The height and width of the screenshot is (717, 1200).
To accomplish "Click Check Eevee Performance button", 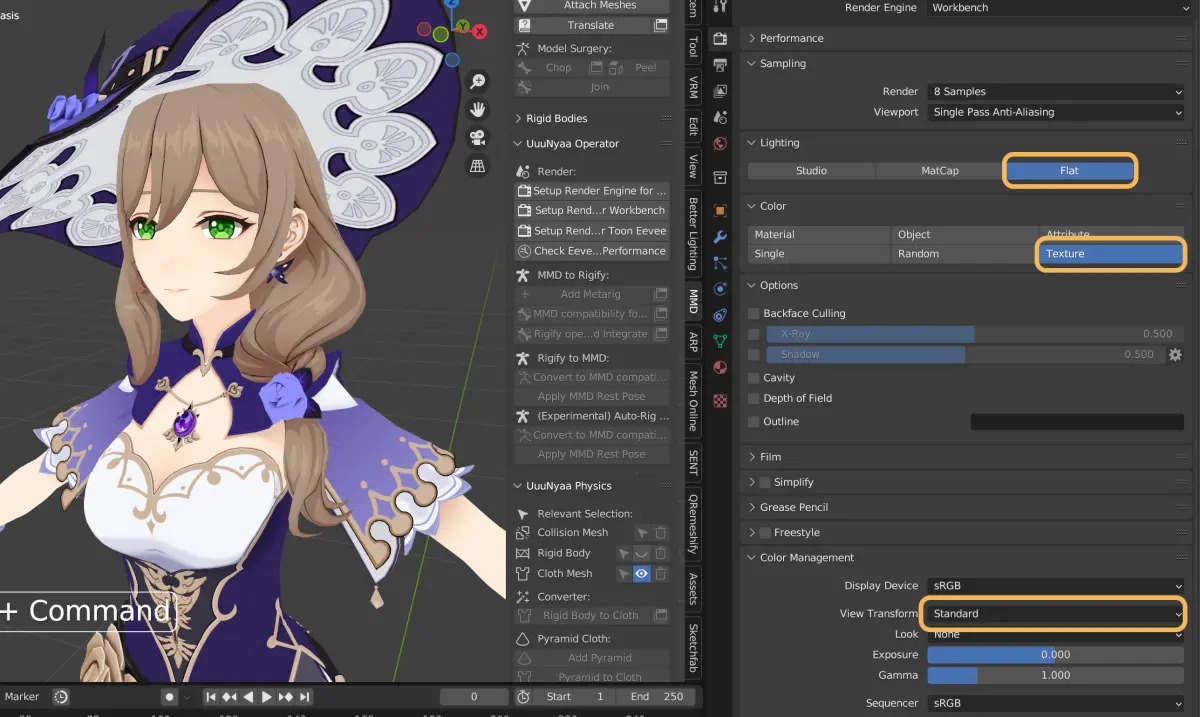I will (x=592, y=251).
